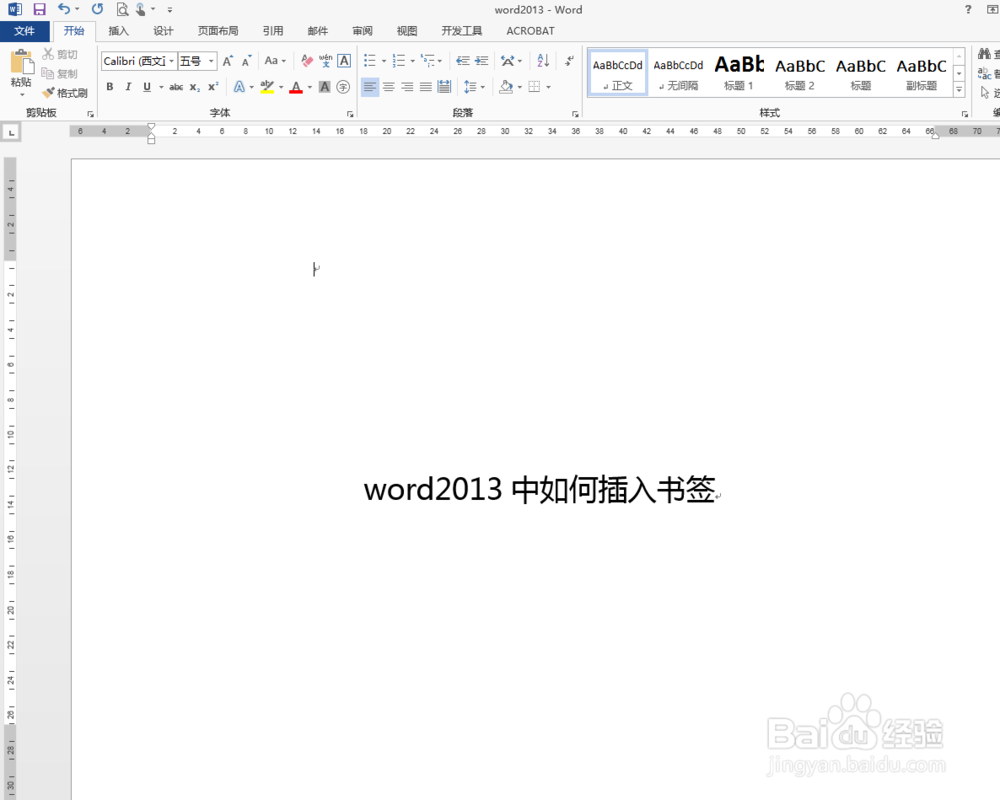This screenshot has height=800, width=1000.
Task: Apply the Text Effects icon
Action: click(x=239, y=87)
